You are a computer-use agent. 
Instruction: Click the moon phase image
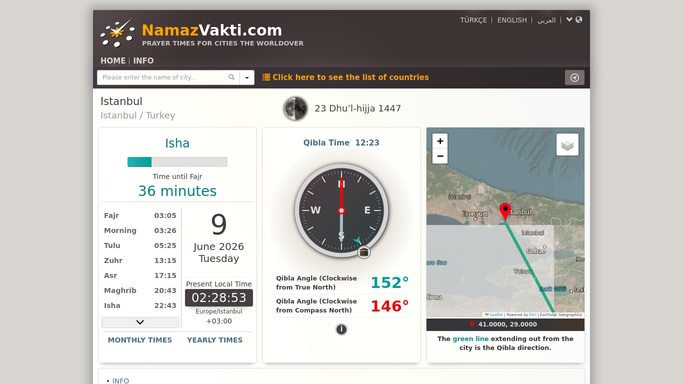295,108
